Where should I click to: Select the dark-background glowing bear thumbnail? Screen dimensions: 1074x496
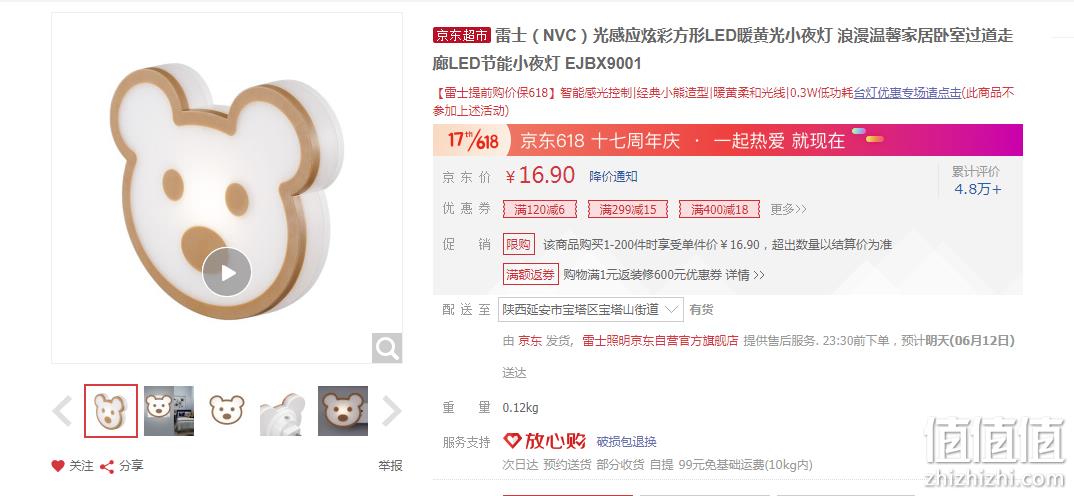(x=342, y=411)
